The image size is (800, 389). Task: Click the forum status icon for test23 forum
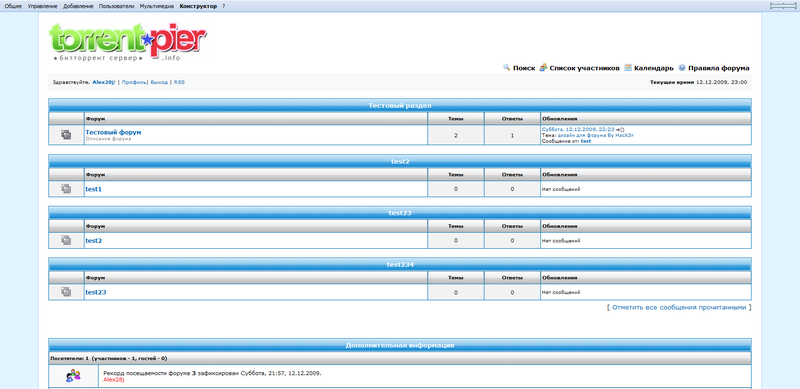point(66,292)
